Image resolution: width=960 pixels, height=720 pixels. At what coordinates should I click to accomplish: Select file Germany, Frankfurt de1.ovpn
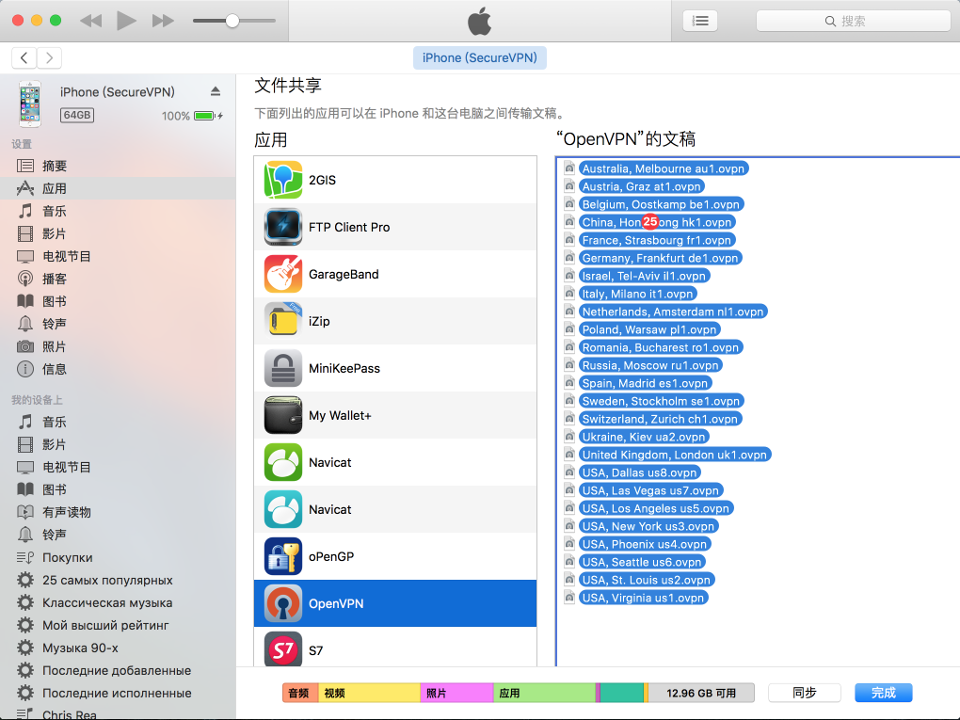(x=660, y=258)
